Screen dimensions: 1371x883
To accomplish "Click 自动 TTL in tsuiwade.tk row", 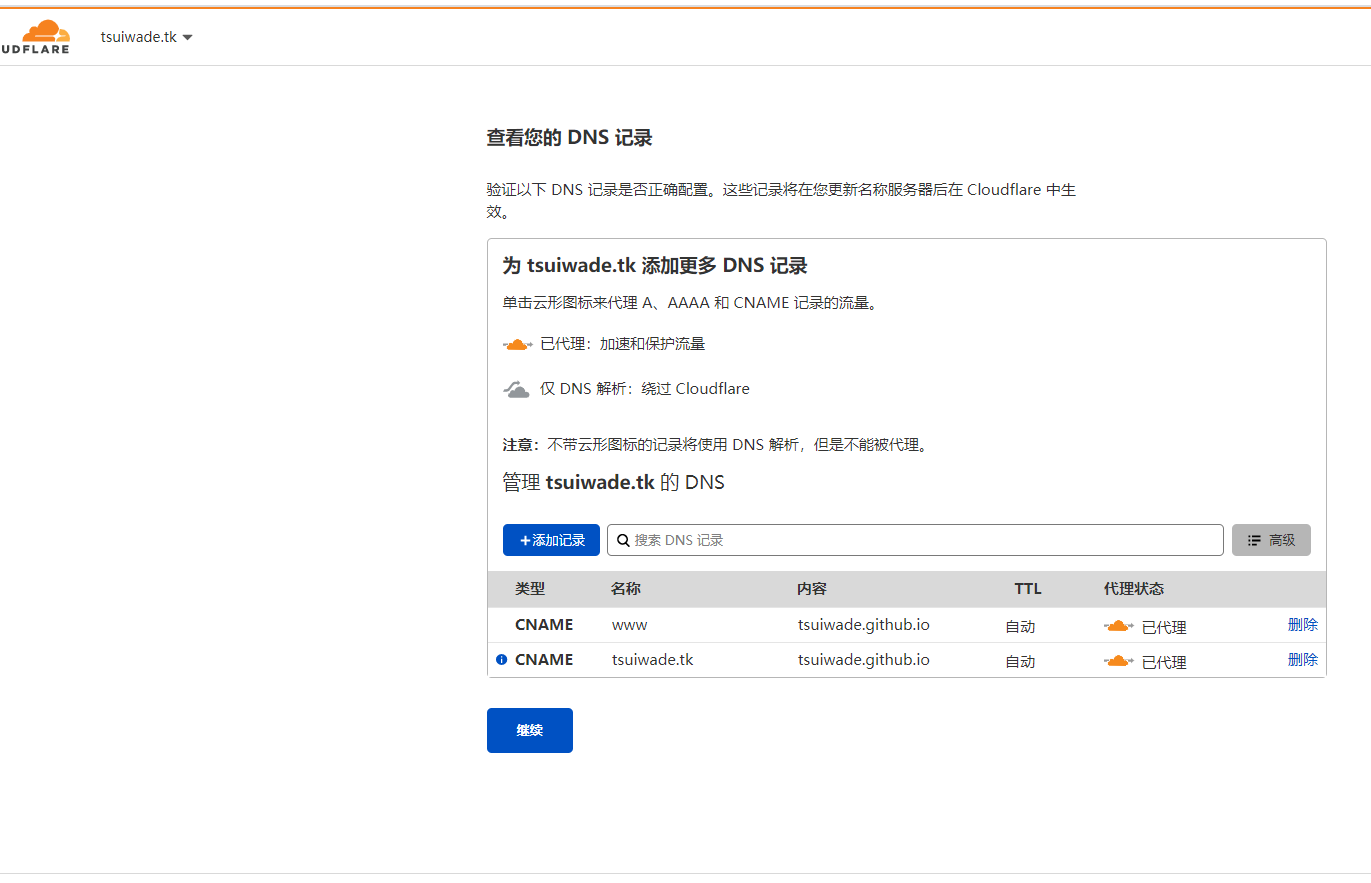I will (1020, 662).
